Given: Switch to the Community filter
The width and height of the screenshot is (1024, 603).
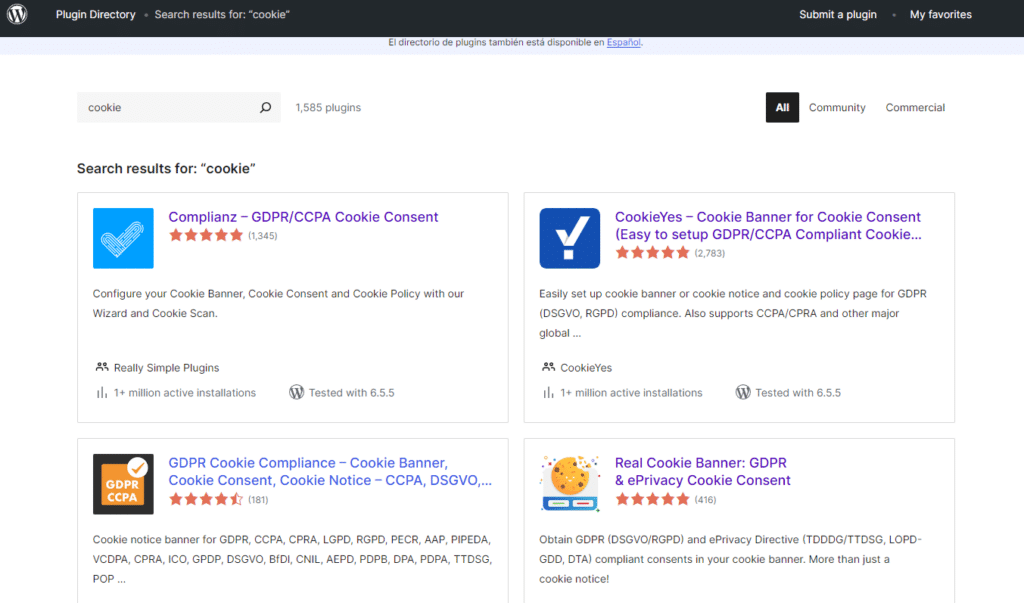Looking at the screenshot, I should point(837,107).
